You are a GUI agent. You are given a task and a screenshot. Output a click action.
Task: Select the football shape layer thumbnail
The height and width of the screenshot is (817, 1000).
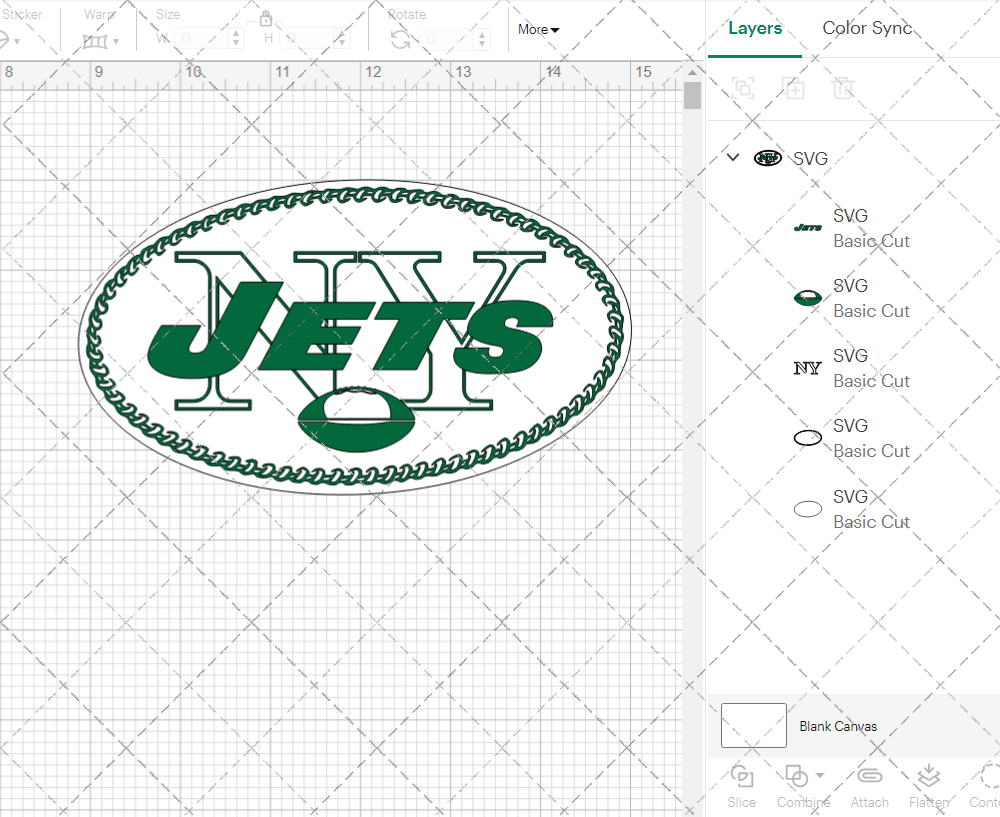click(807, 298)
